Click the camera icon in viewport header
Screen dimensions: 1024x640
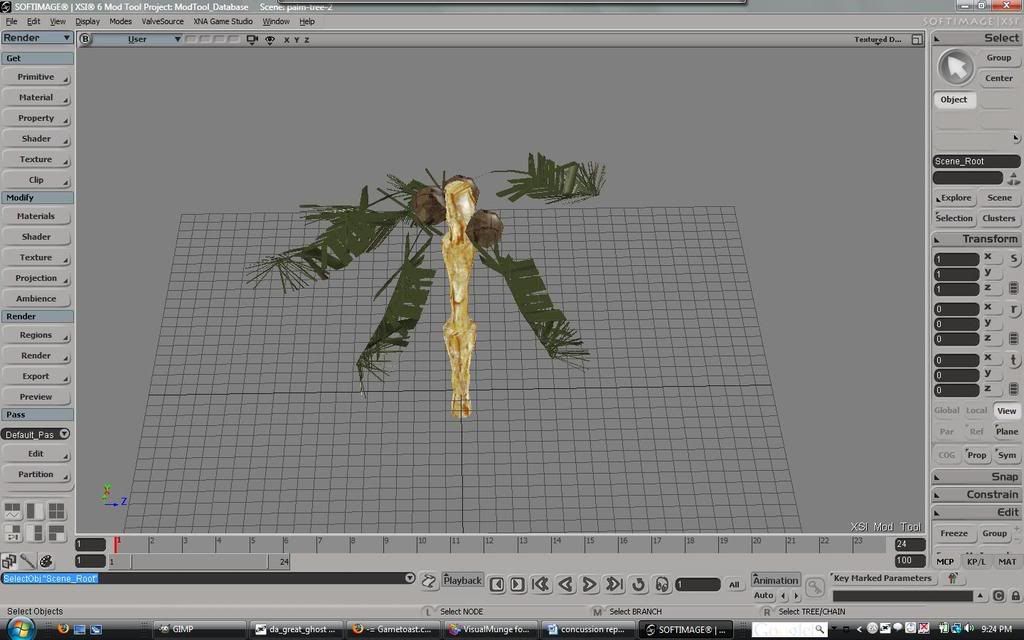[x=252, y=40]
